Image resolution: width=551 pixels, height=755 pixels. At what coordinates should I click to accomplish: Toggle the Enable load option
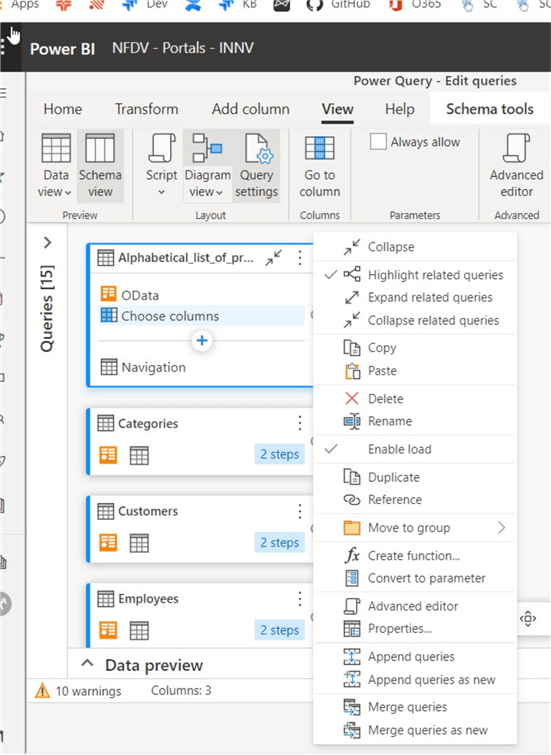pyautogui.click(x=415, y=449)
